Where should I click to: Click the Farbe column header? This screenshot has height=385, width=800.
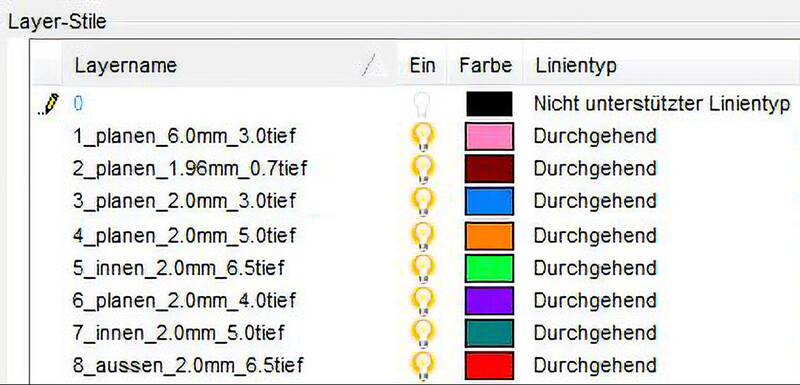pos(485,65)
